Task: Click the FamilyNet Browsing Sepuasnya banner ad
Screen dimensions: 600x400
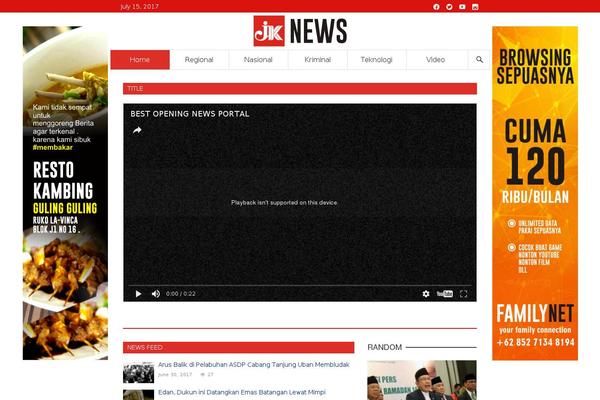Action: [535, 193]
